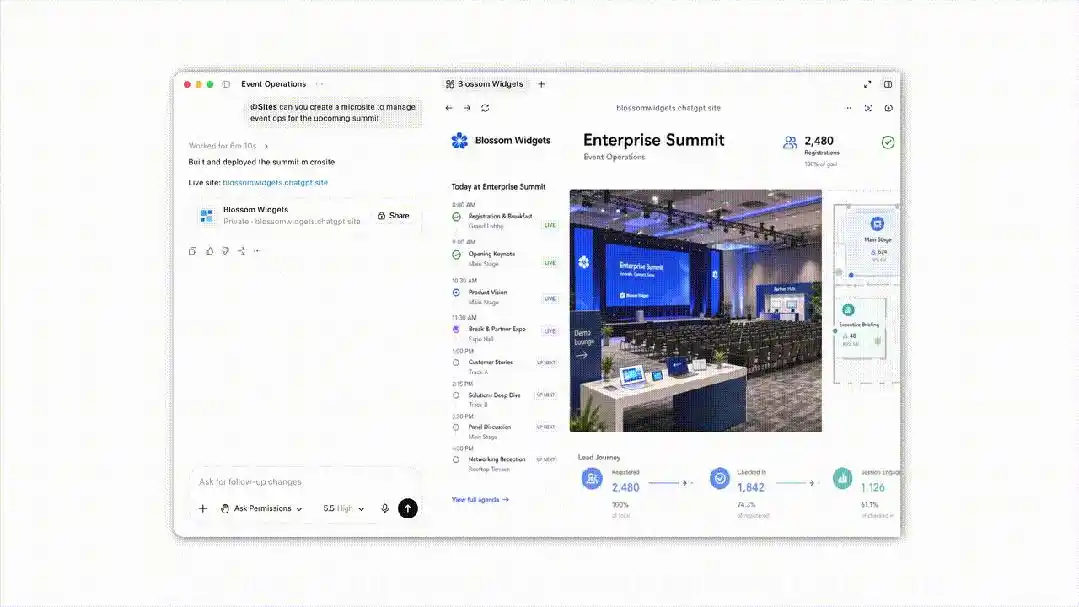Viewport: 1079px width, 607px height.
Task: Open the Enterprise Summit venue photo
Action: tap(696, 311)
